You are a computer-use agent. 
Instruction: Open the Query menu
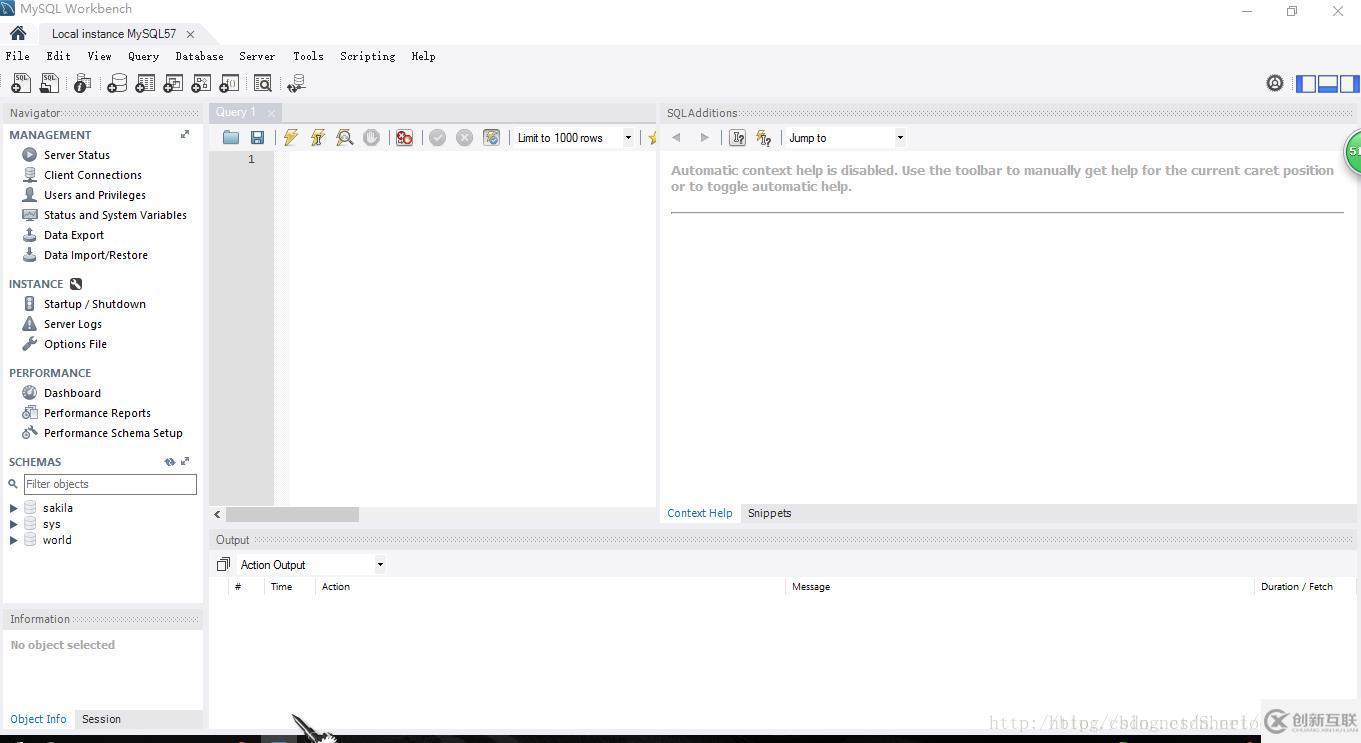click(x=143, y=56)
